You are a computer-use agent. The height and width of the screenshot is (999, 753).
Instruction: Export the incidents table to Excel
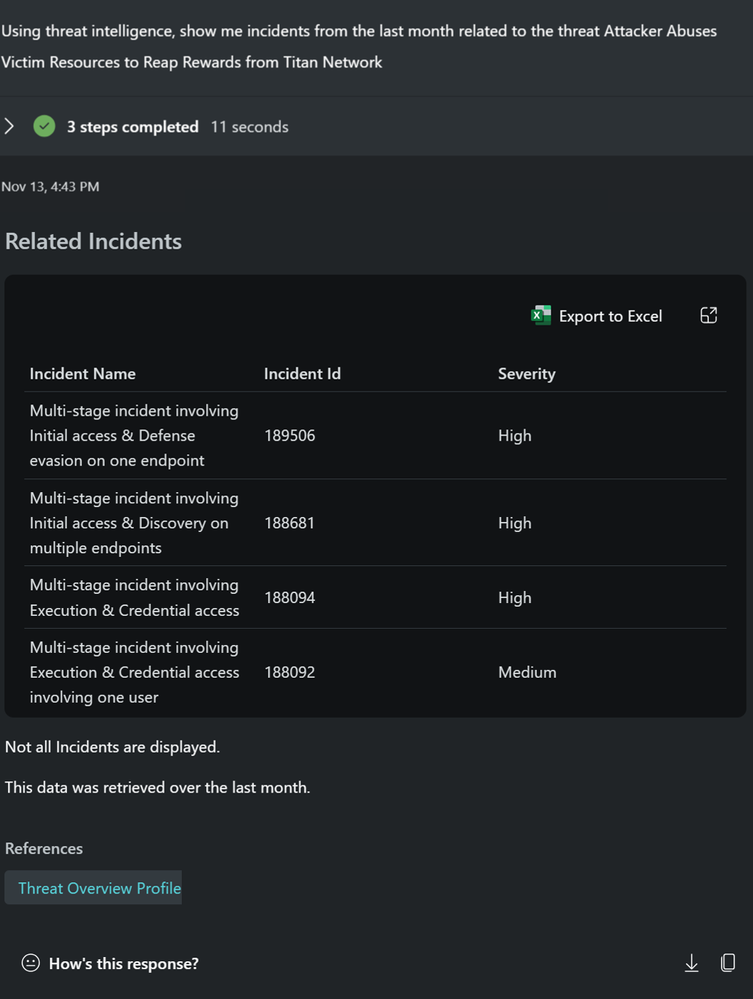coord(597,315)
